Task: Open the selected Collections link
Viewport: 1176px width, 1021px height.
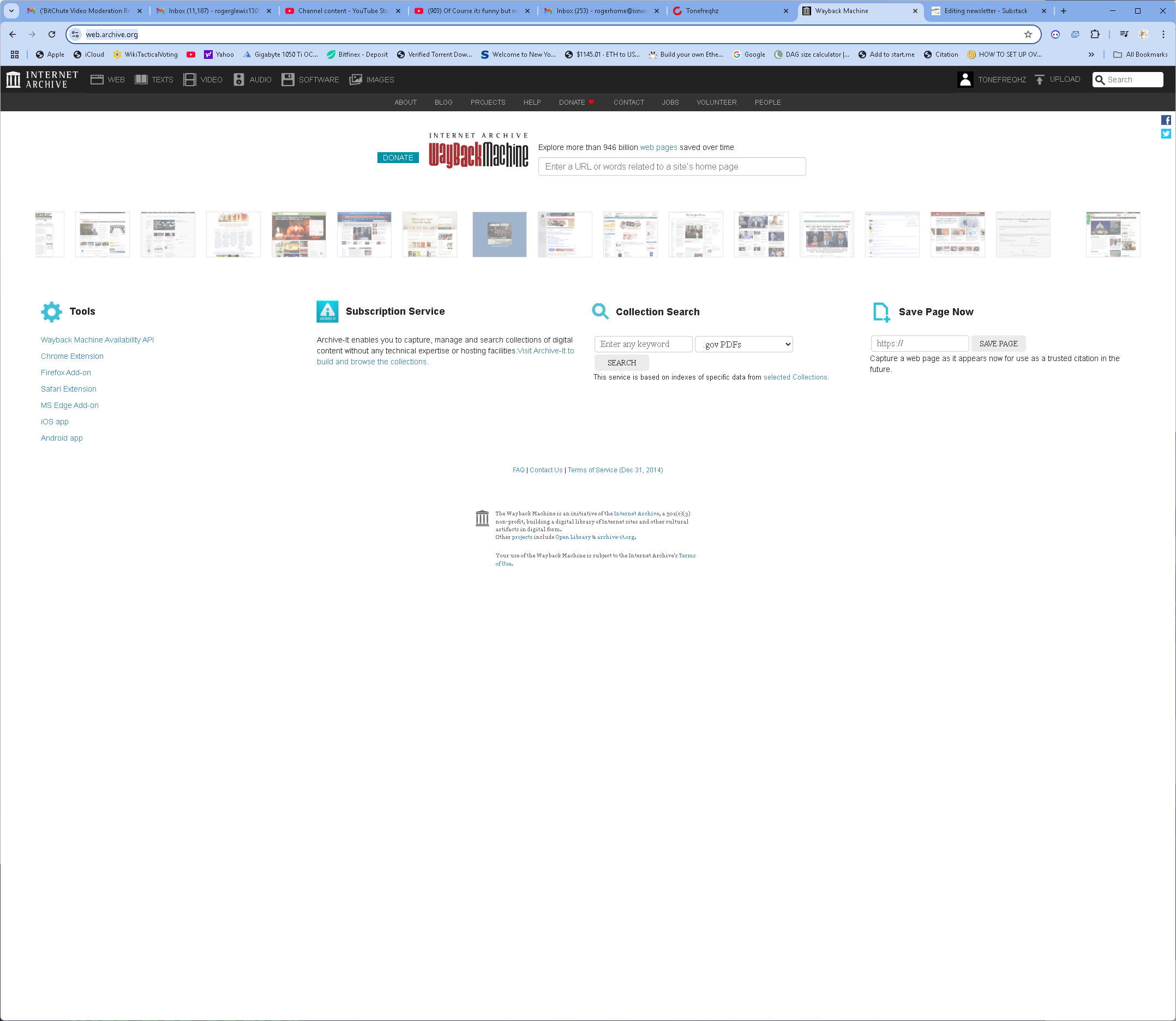Action: click(x=795, y=377)
